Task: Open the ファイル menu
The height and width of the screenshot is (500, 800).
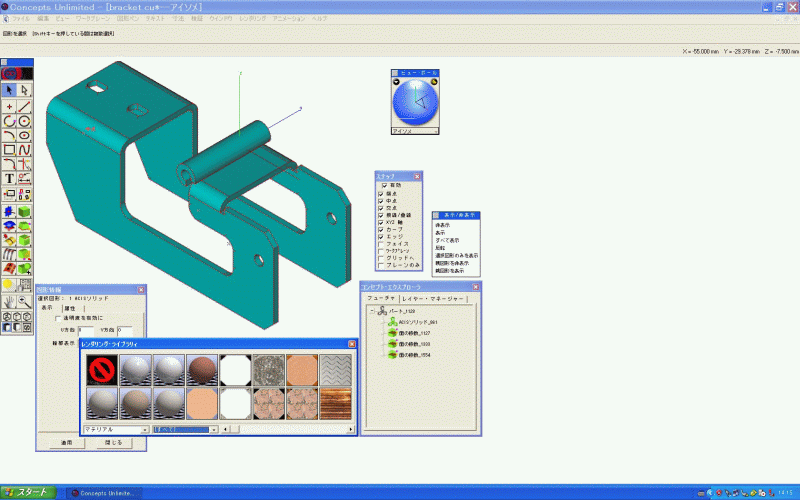Action: (x=21, y=18)
